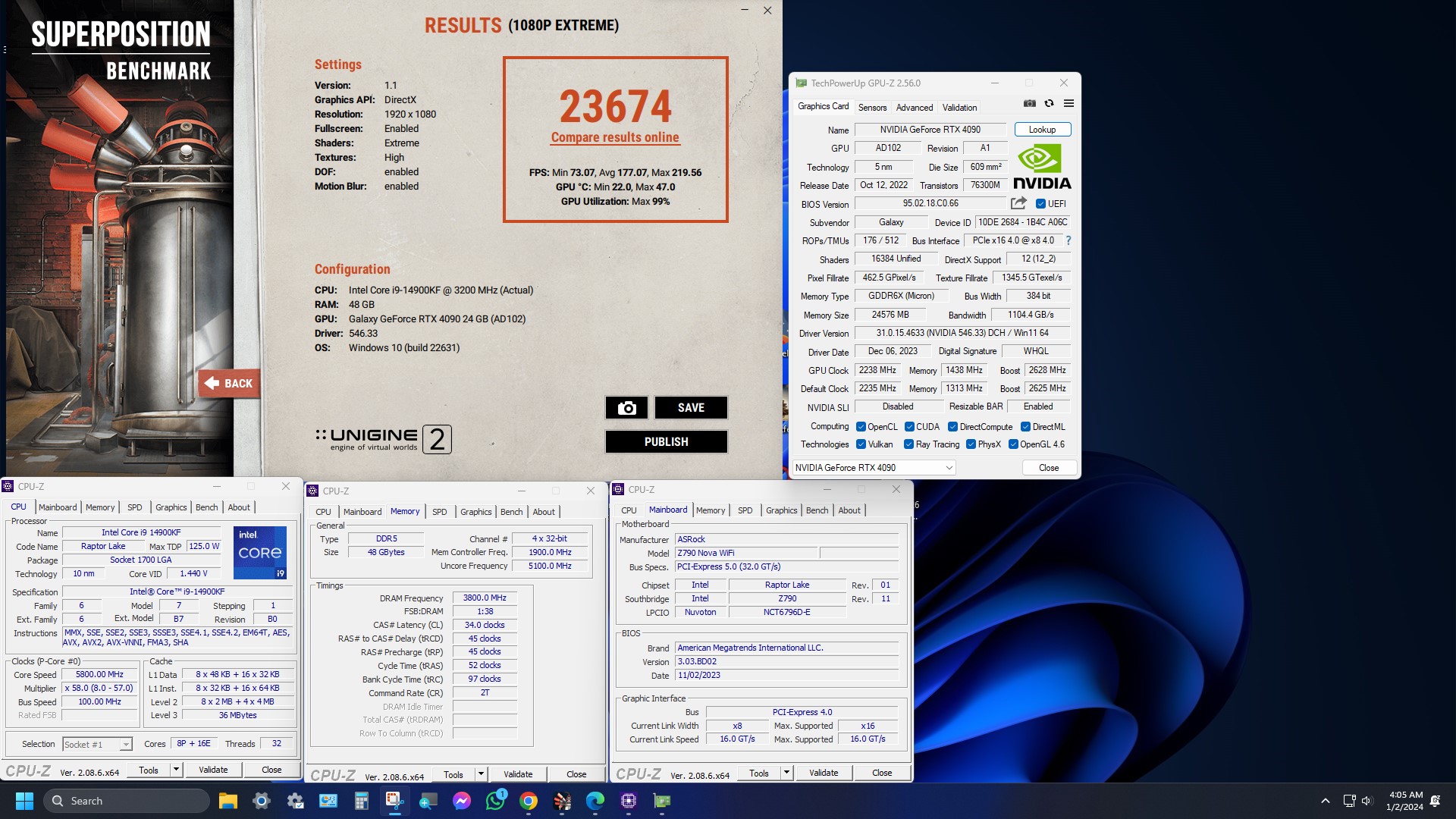Open Graphics tab in the Mainboard CPU-Z window

(x=781, y=510)
